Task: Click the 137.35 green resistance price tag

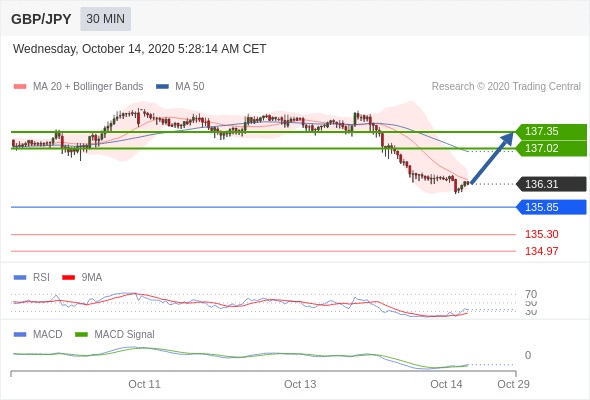Action: tap(551, 132)
